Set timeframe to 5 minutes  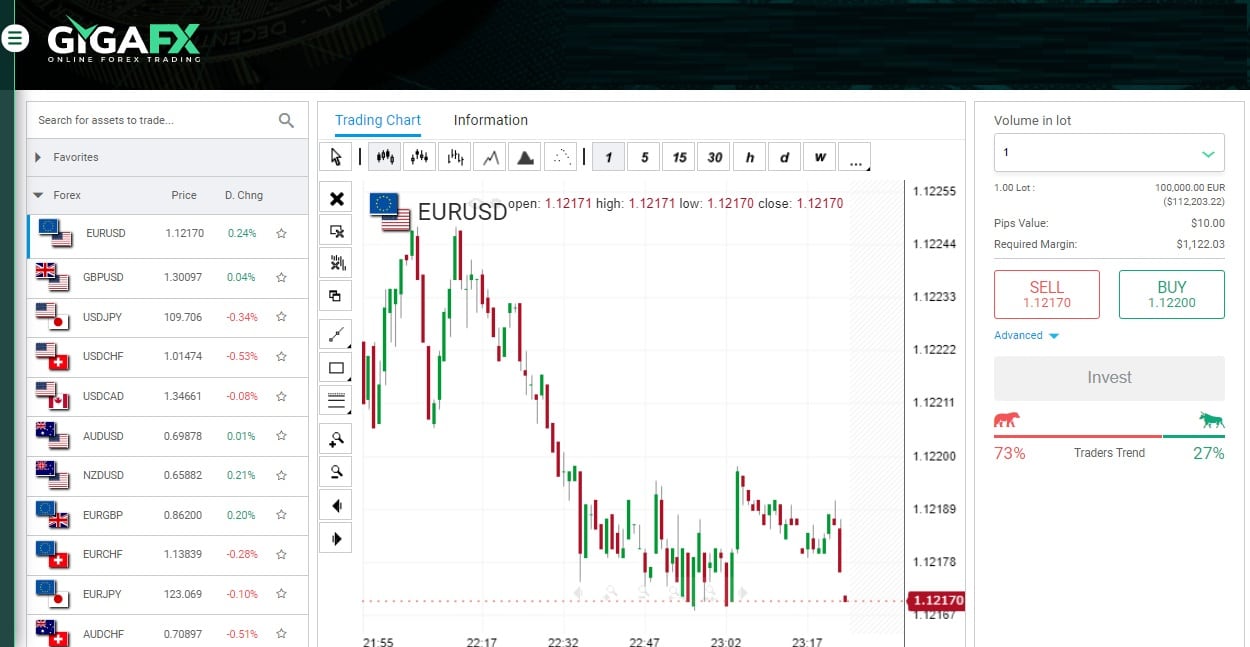pyautogui.click(x=644, y=157)
